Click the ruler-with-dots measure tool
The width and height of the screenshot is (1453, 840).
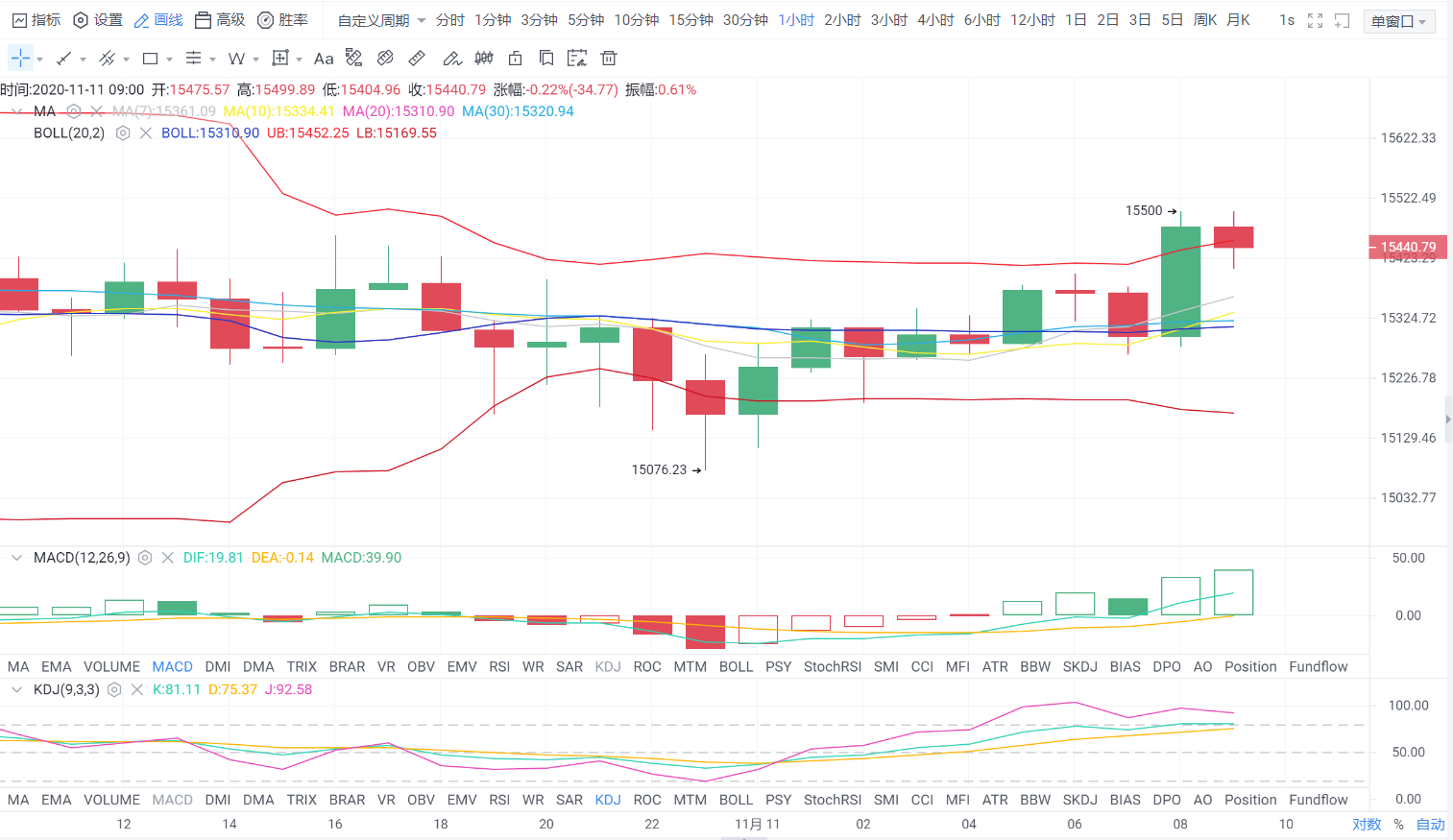coord(354,59)
